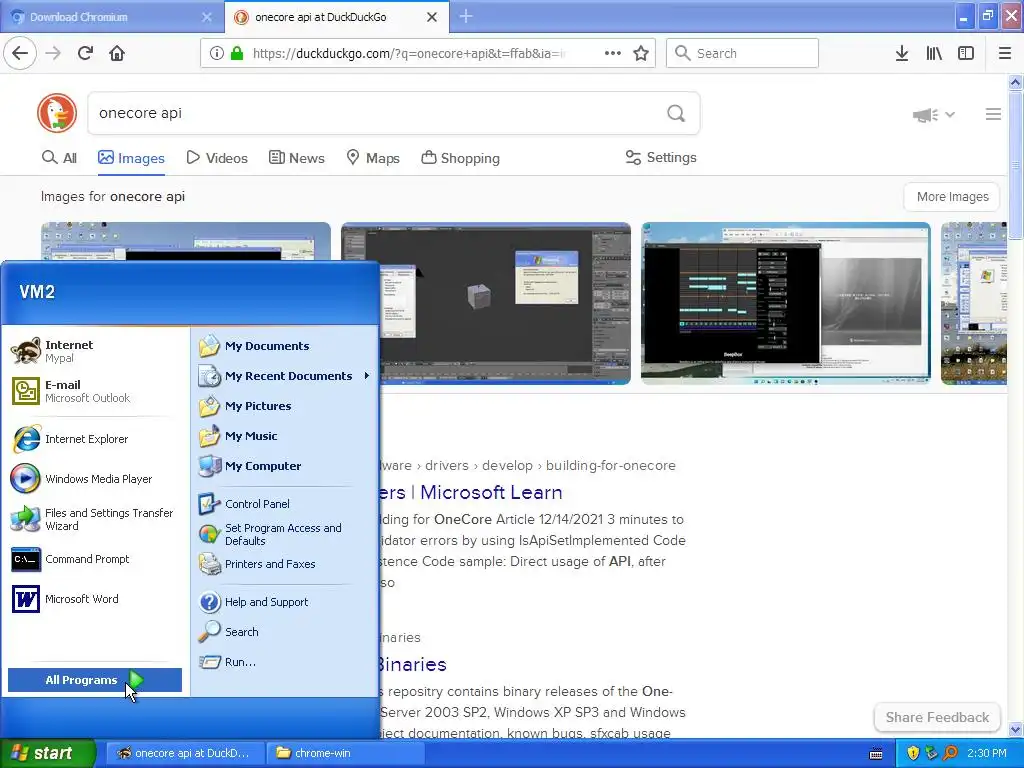Screen dimensions: 1024x768
Task: Open the on-screen keyboard tray icon
Action: click(876, 754)
